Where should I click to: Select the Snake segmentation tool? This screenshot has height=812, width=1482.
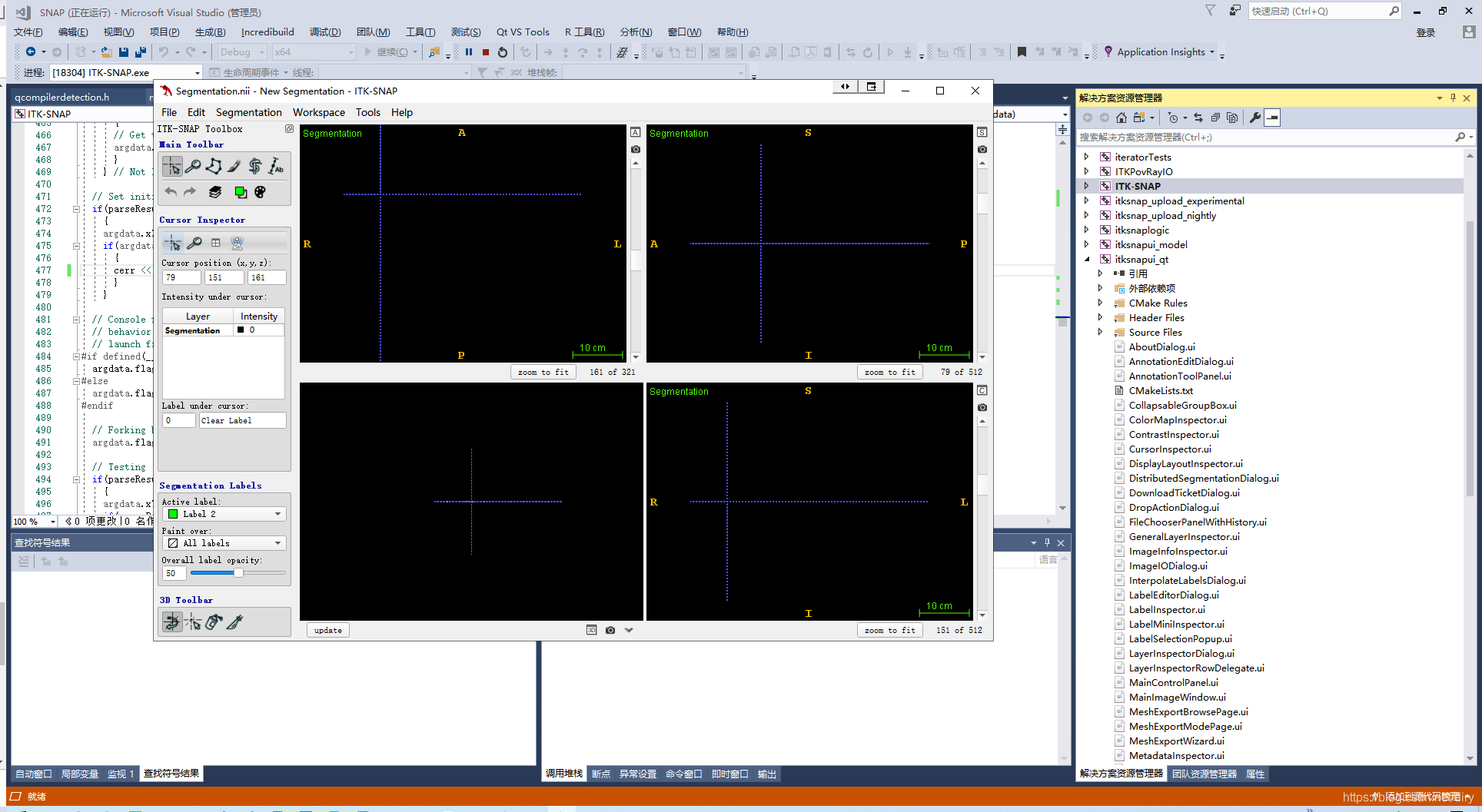pyautogui.click(x=254, y=166)
